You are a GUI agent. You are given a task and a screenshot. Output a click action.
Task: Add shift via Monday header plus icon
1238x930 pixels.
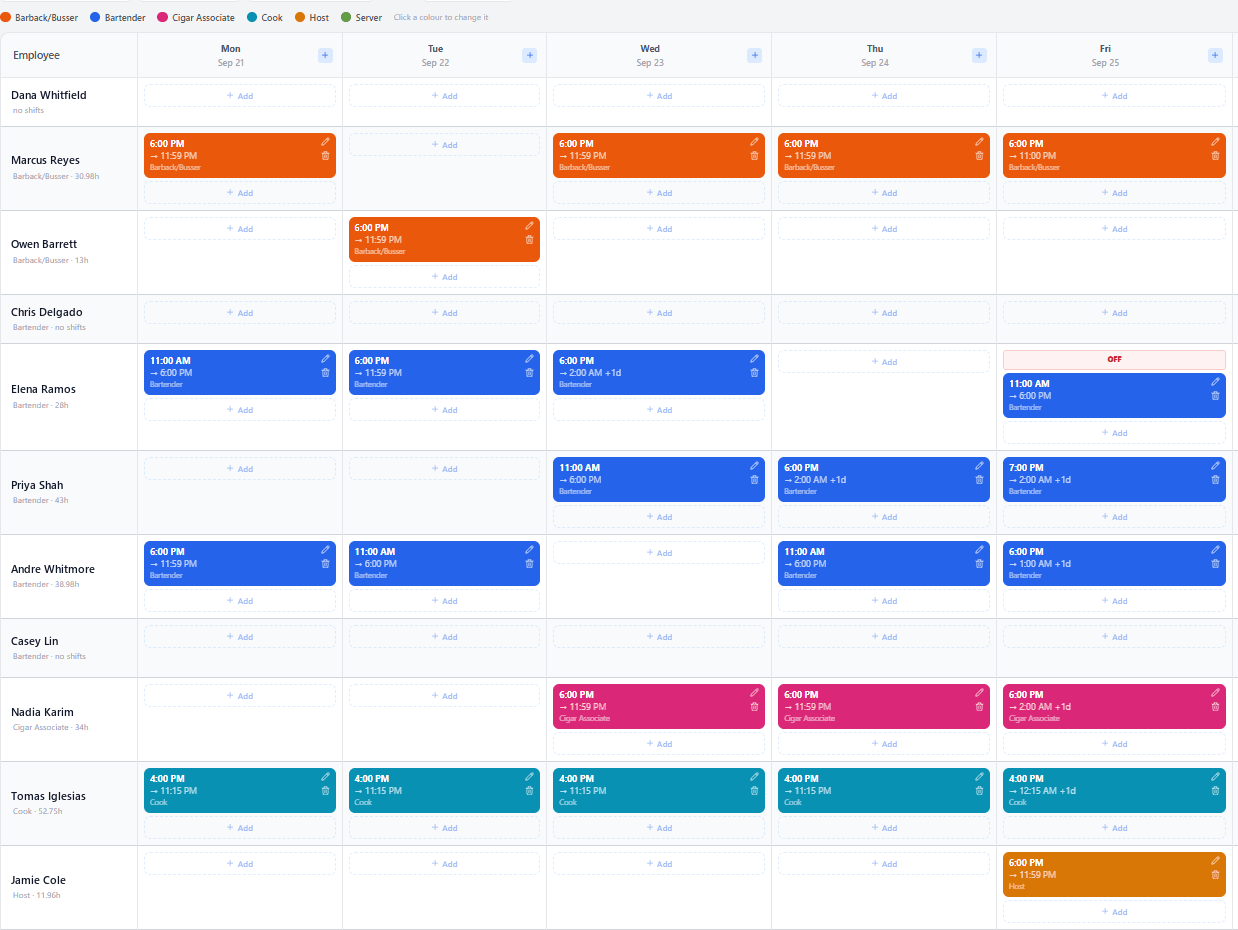click(x=325, y=56)
